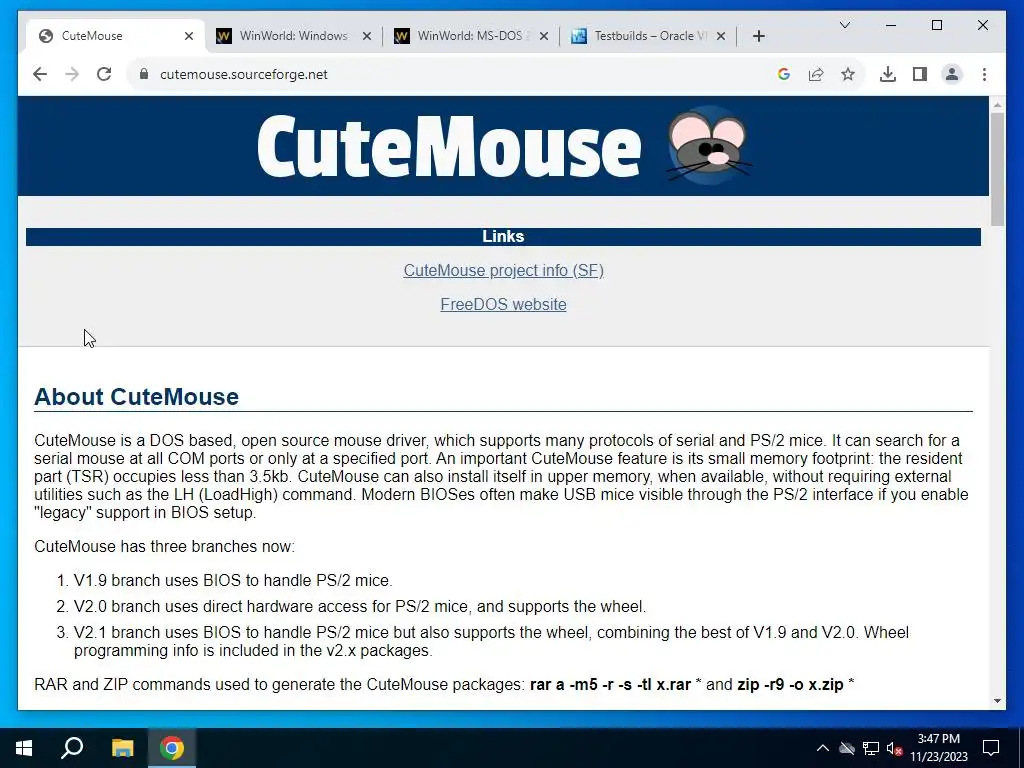1024x768 pixels.
Task: Open the FreeDOS website link
Action: tap(504, 304)
